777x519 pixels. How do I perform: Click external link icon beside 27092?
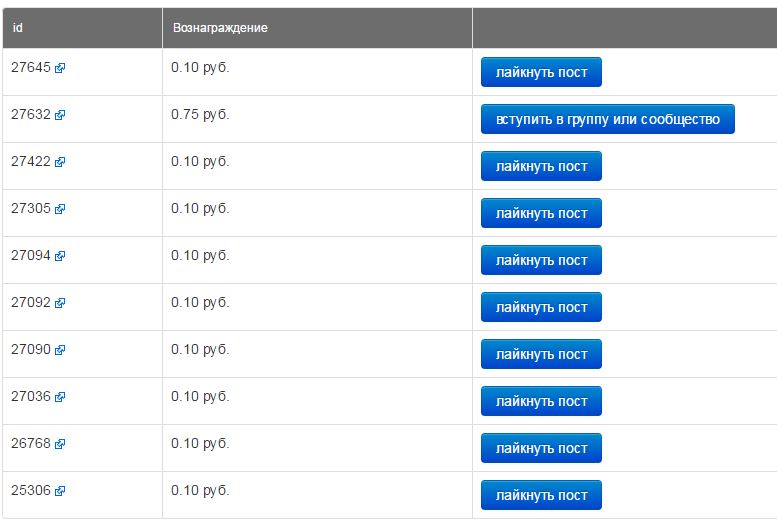[x=60, y=303]
